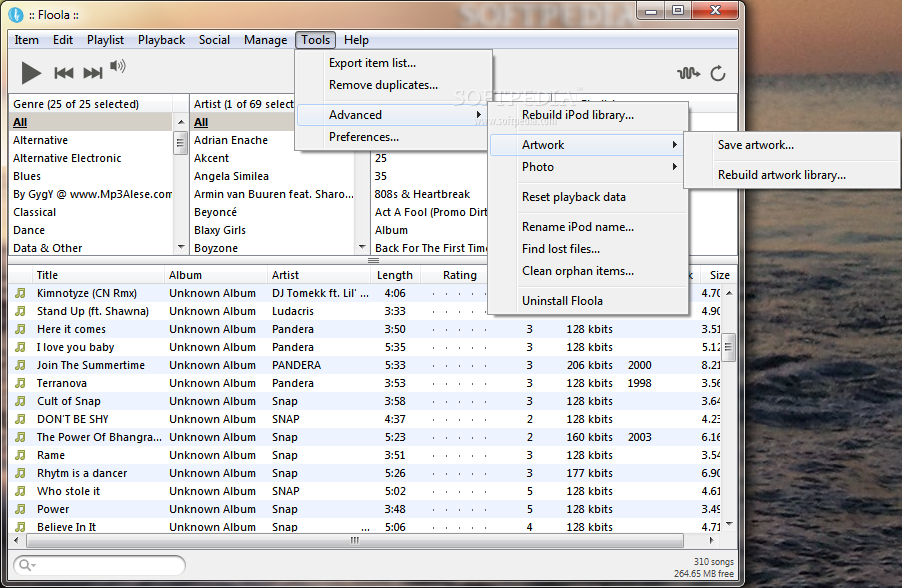Open search options magnifier dropdown
Viewport: 902px width, 588px height.
pyautogui.click(x=27, y=565)
